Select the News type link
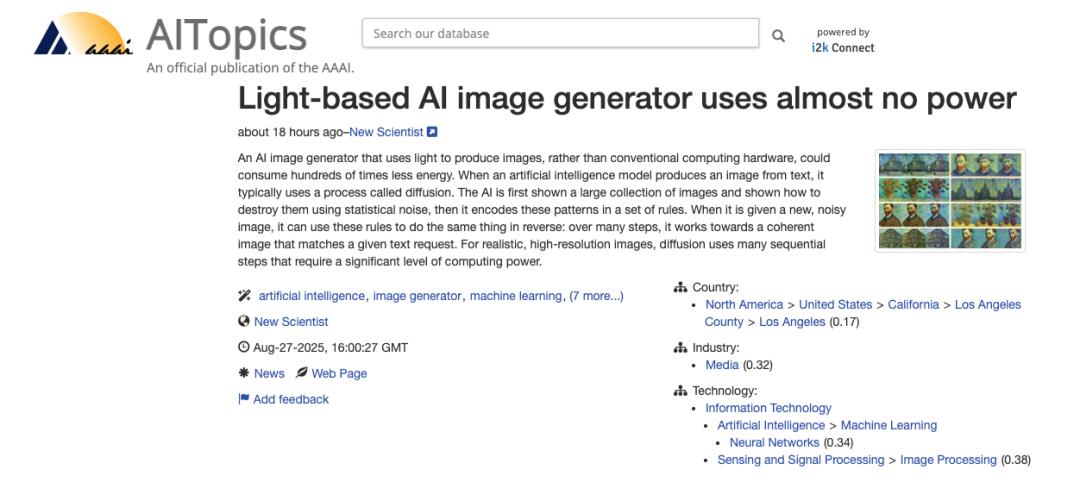This screenshot has height=482, width=1080. [269, 373]
